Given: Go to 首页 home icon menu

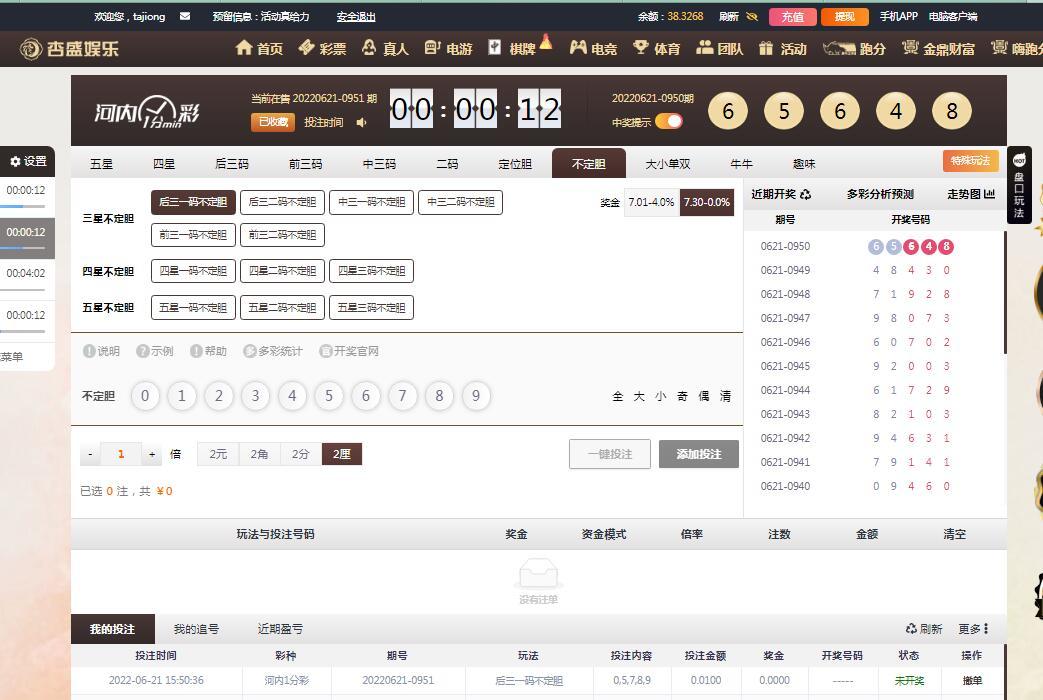Looking at the screenshot, I should (259, 48).
